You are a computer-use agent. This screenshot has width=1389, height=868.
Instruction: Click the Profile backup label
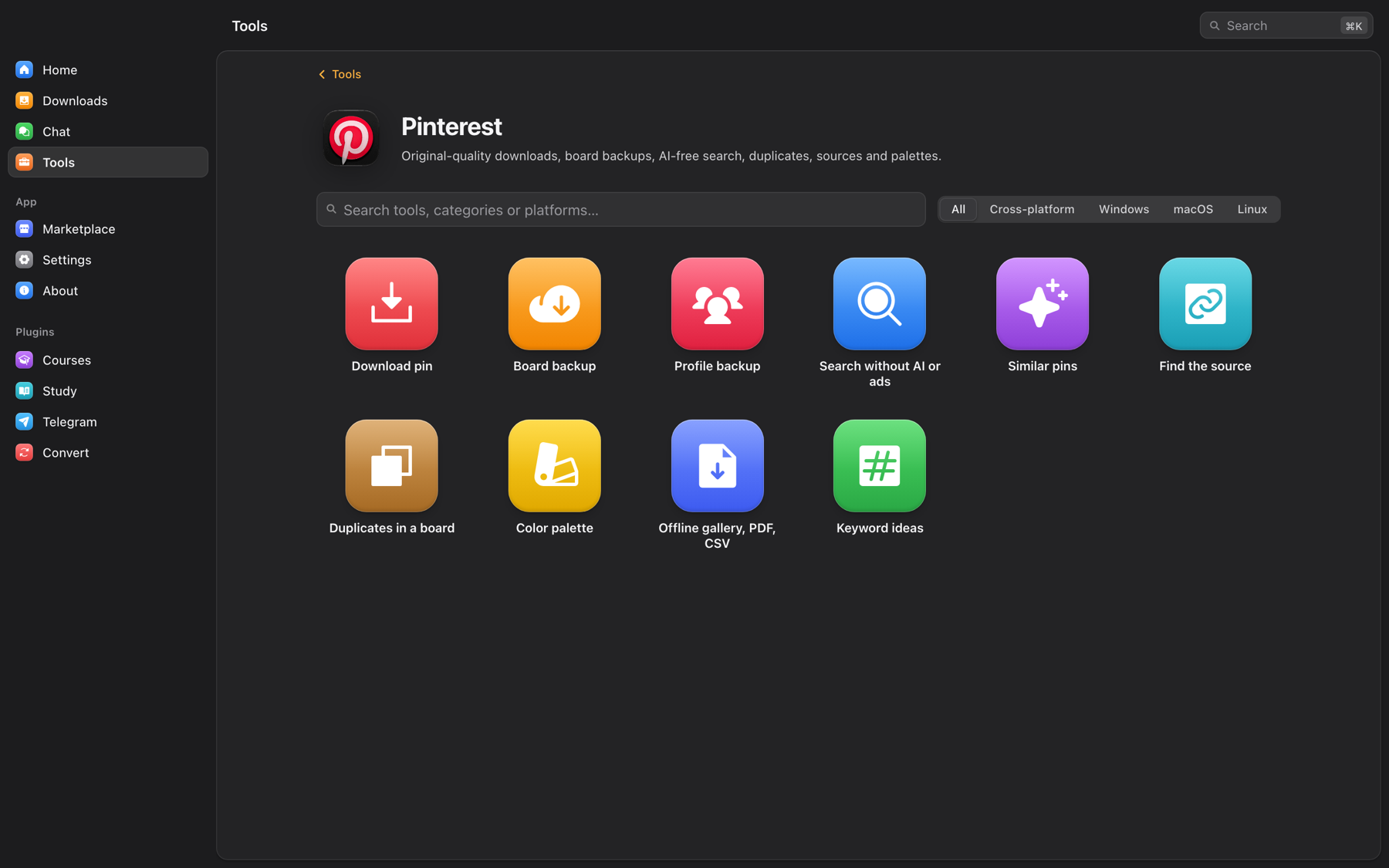click(717, 366)
